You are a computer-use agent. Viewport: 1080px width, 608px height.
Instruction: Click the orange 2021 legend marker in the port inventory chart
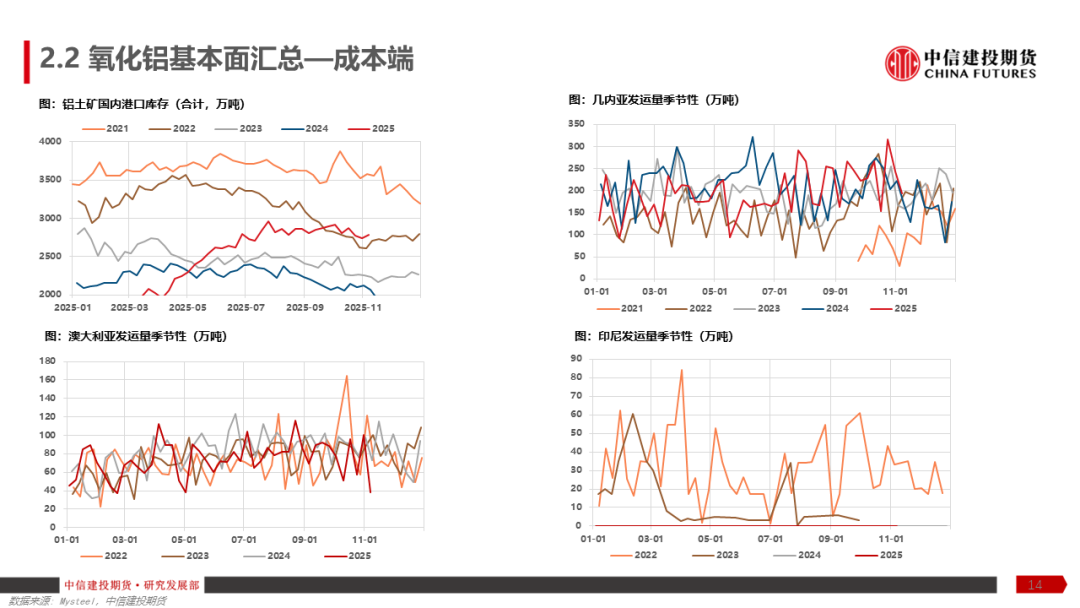tap(92, 128)
